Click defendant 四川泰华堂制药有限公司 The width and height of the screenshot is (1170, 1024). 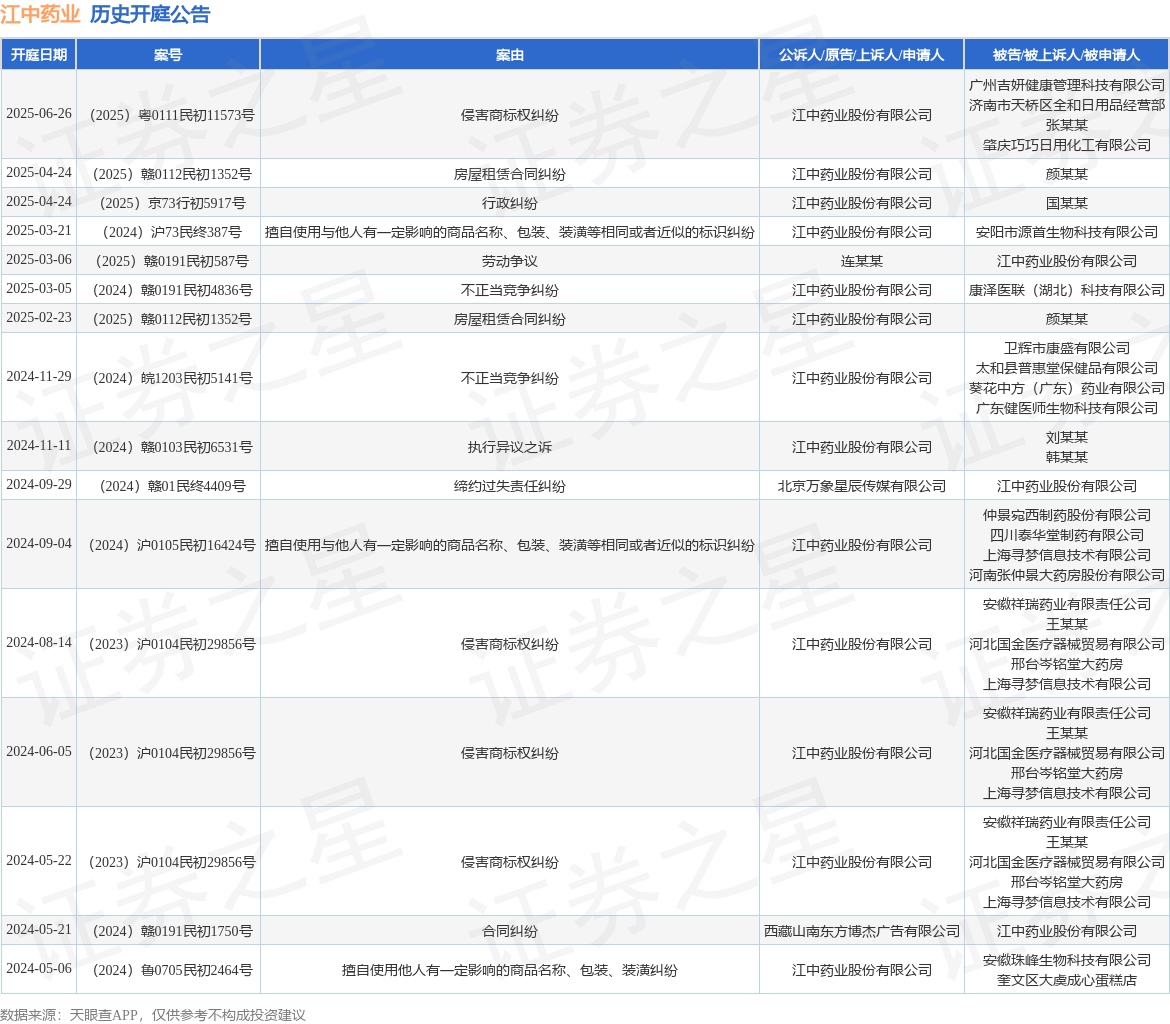[1066, 535]
